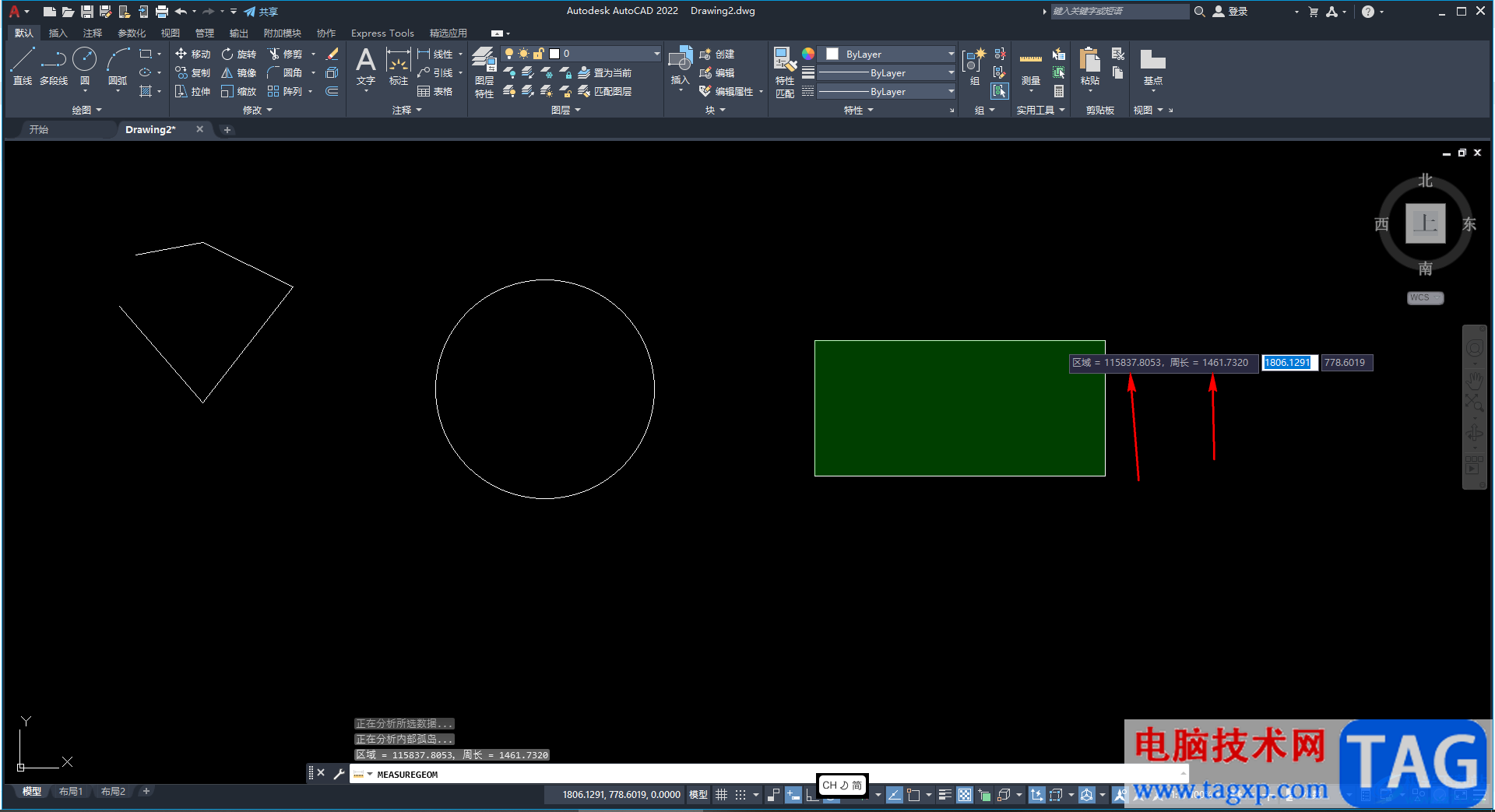Image resolution: width=1495 pixels, height=812 pixels.
Task: Switch to the 布局1 layout tab
Action: coord(71,792)
